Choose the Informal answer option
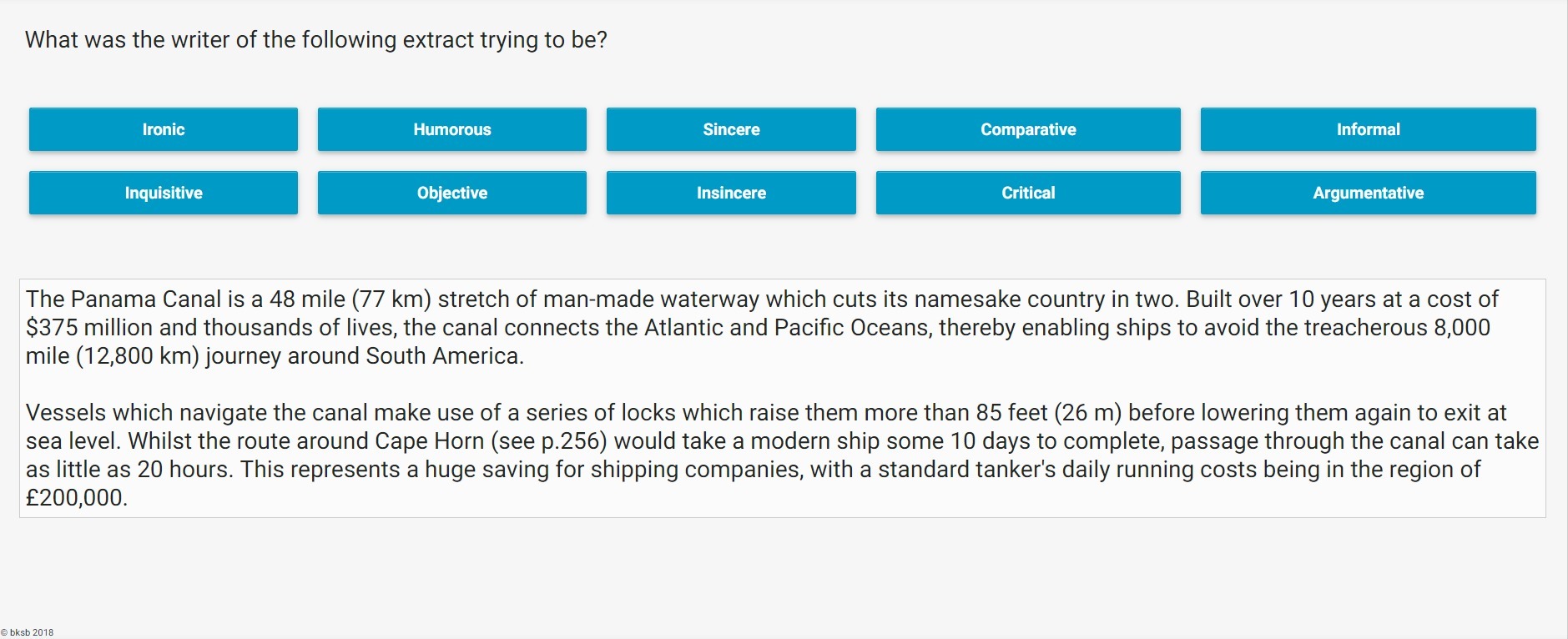Image resolution: width=1568 pixels, height=639 pixels. 1368,129
